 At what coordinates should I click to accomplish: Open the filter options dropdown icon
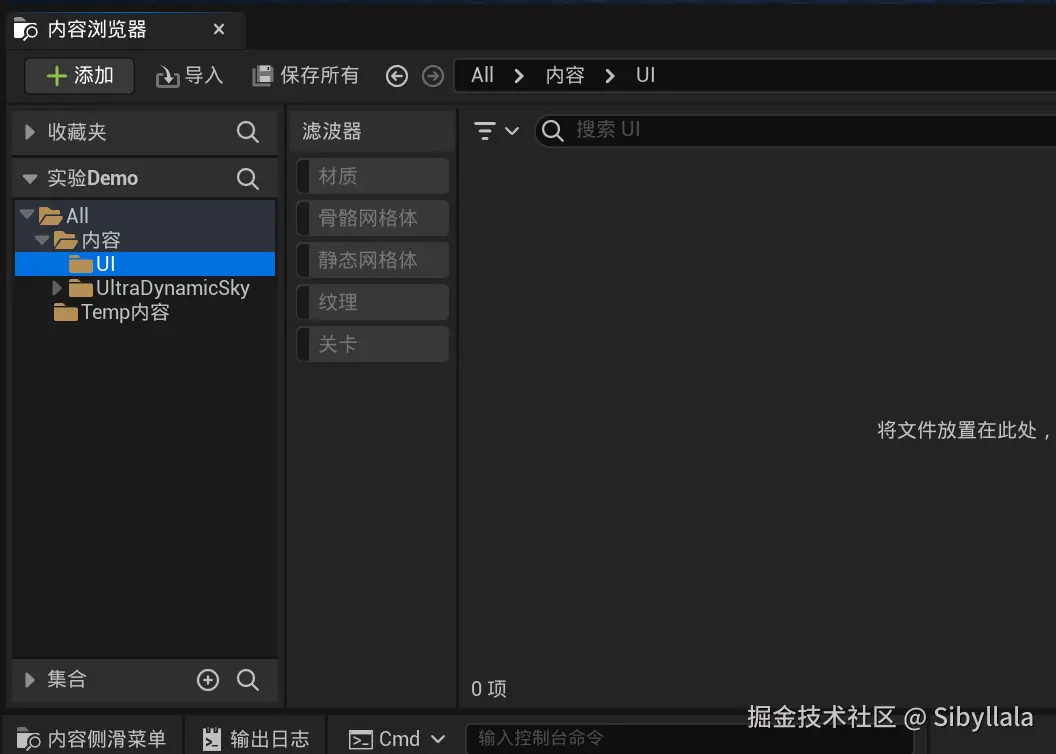496,130
